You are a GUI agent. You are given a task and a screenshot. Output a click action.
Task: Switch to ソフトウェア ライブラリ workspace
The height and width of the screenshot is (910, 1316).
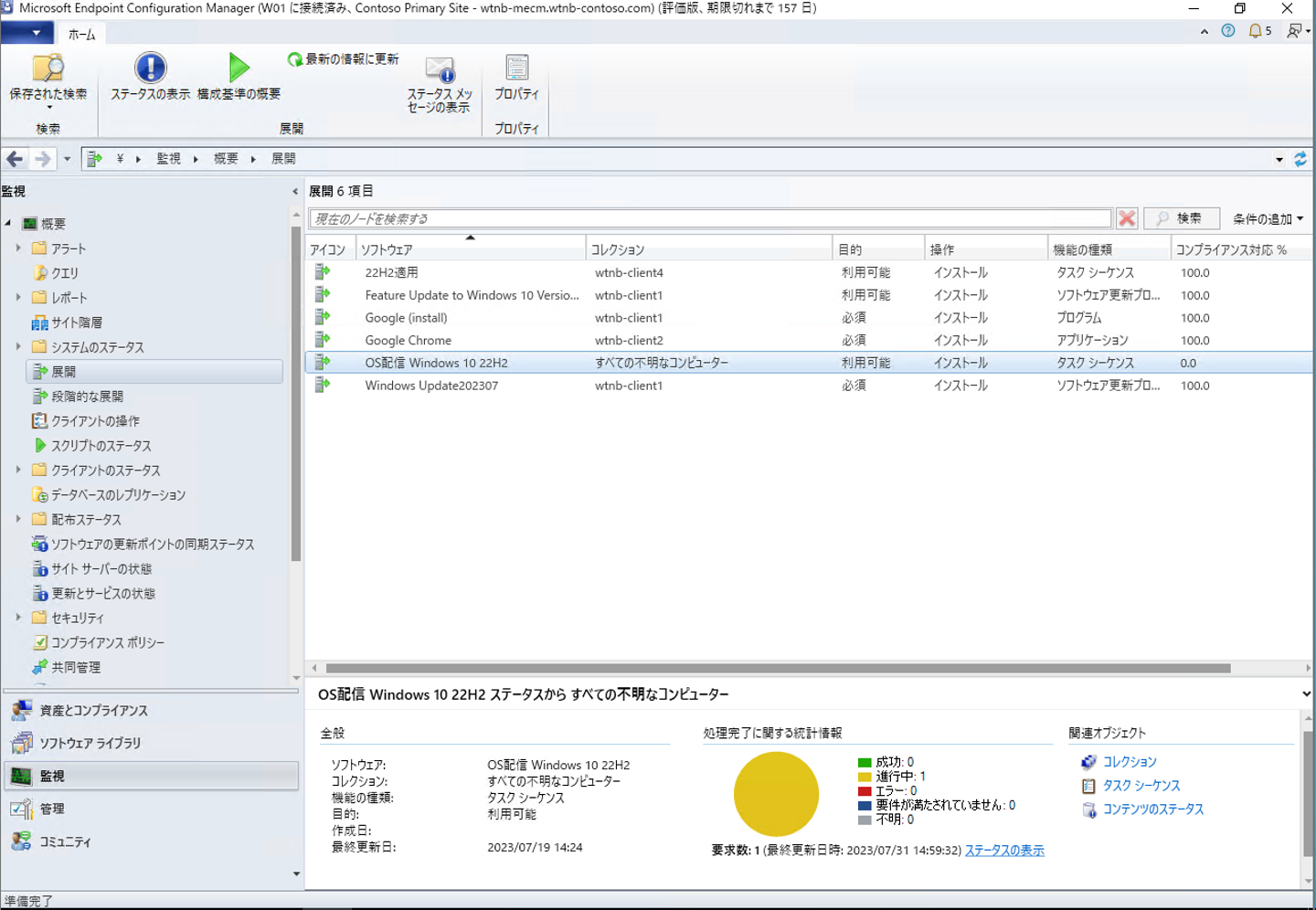coord(151,744)
